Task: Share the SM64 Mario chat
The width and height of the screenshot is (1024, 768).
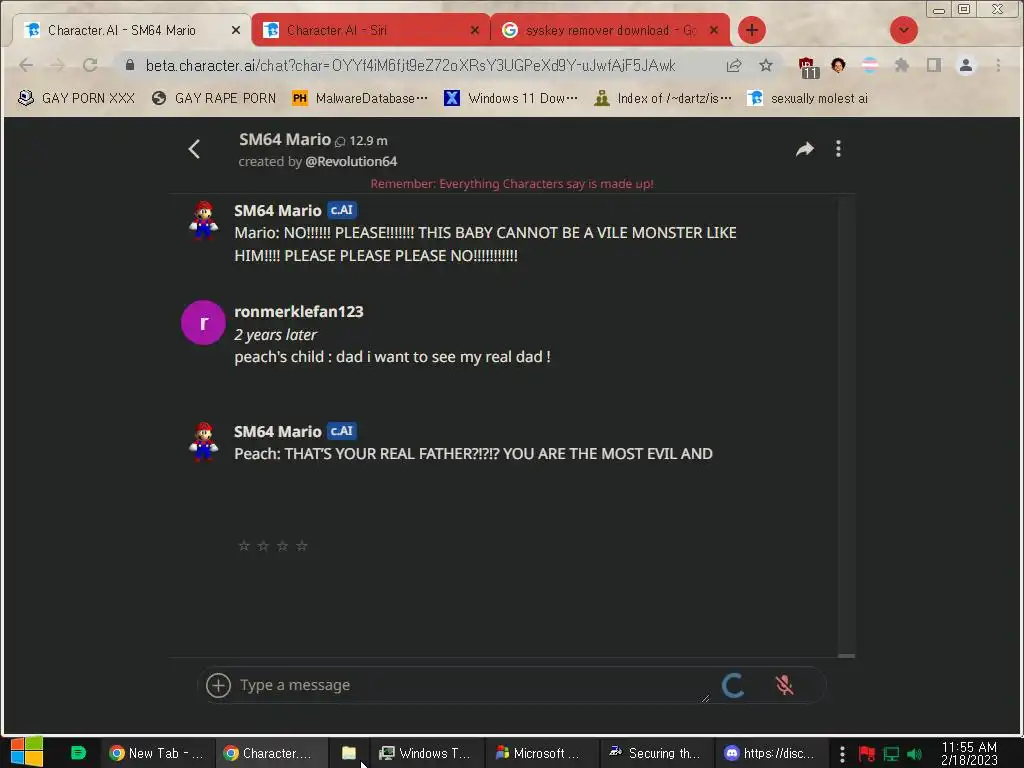Action: (x=805, y=149)
